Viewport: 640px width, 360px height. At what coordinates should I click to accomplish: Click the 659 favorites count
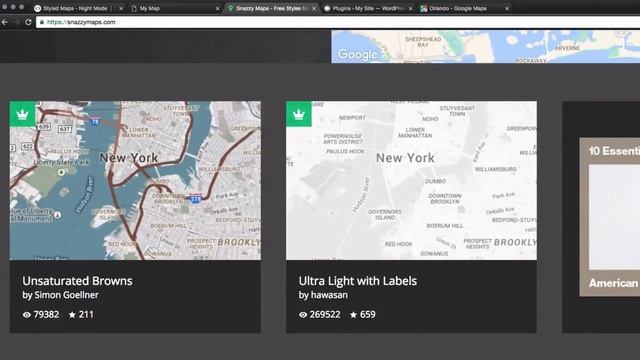[x=367, y=315]
